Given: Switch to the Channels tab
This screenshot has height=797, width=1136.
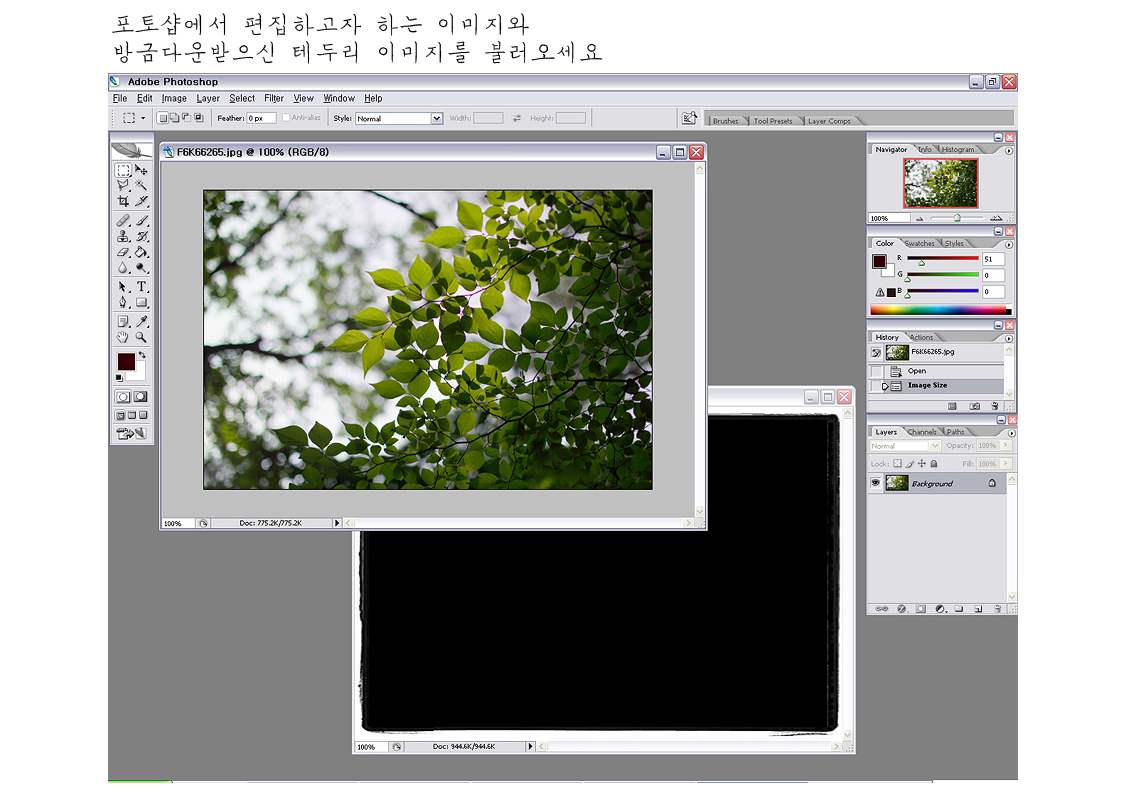Looking at the screenshot, I should point(921,432).
